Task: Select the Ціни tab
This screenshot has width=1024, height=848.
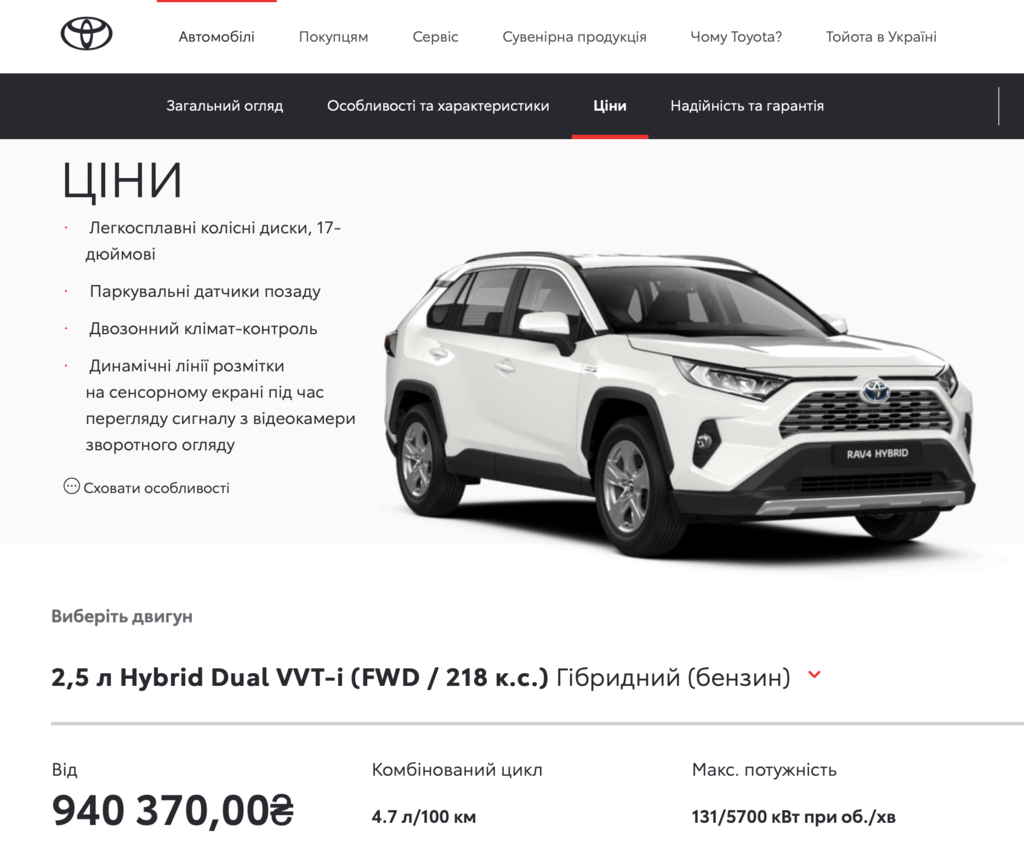Action: (x=610, y=106)
